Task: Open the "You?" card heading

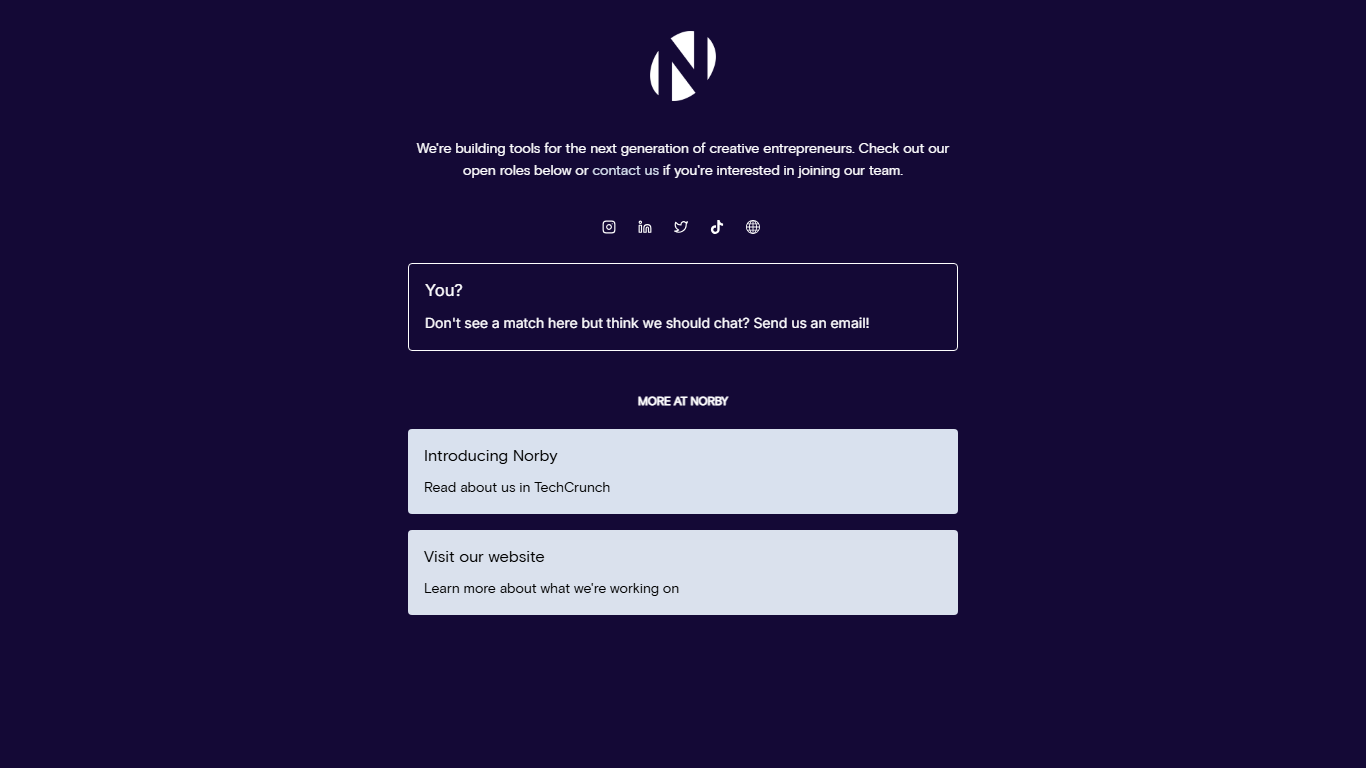Action: pyautogui.click(x=444, y=291)
